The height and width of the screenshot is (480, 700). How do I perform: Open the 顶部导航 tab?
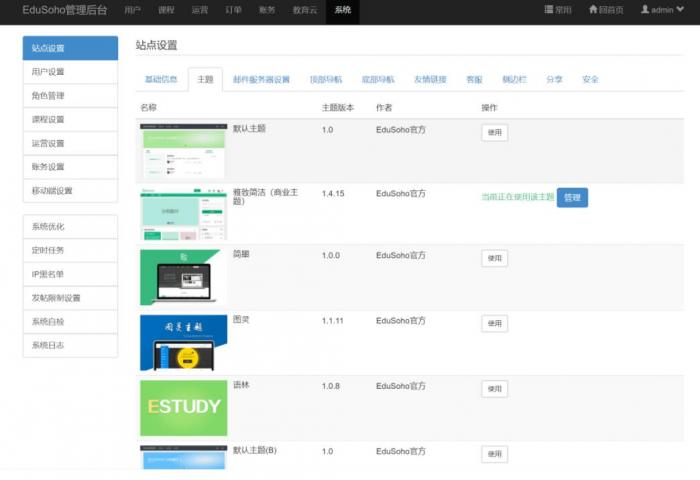325,79
